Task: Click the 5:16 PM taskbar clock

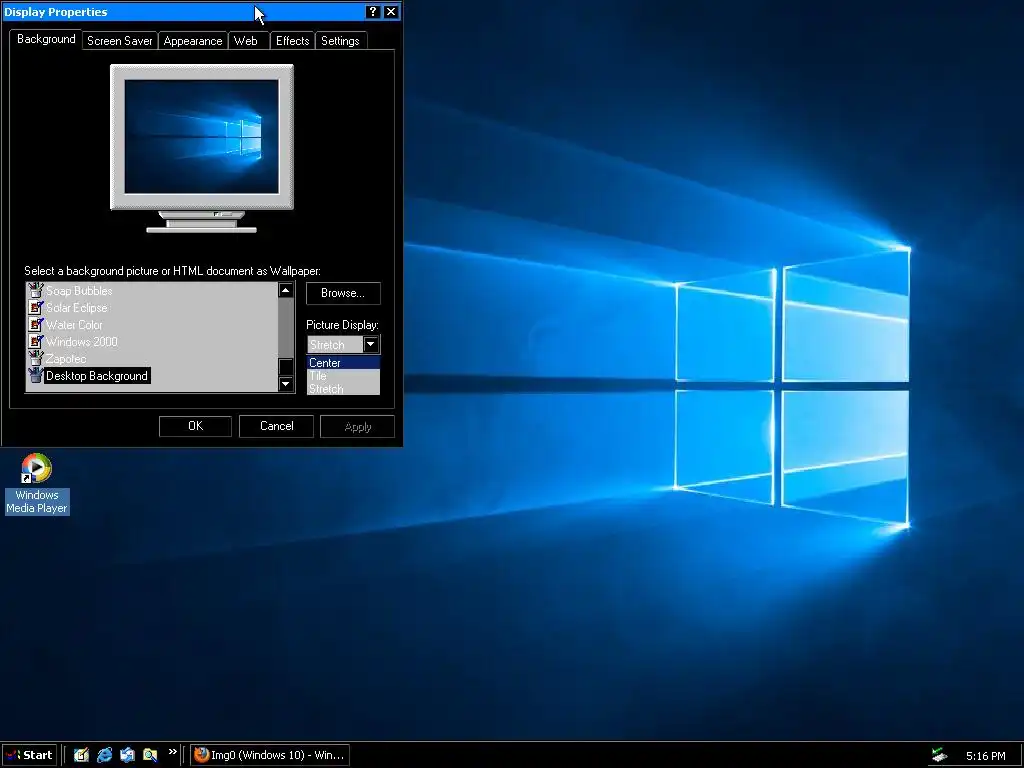Action: pyautogui.click(x=985, y=756)
